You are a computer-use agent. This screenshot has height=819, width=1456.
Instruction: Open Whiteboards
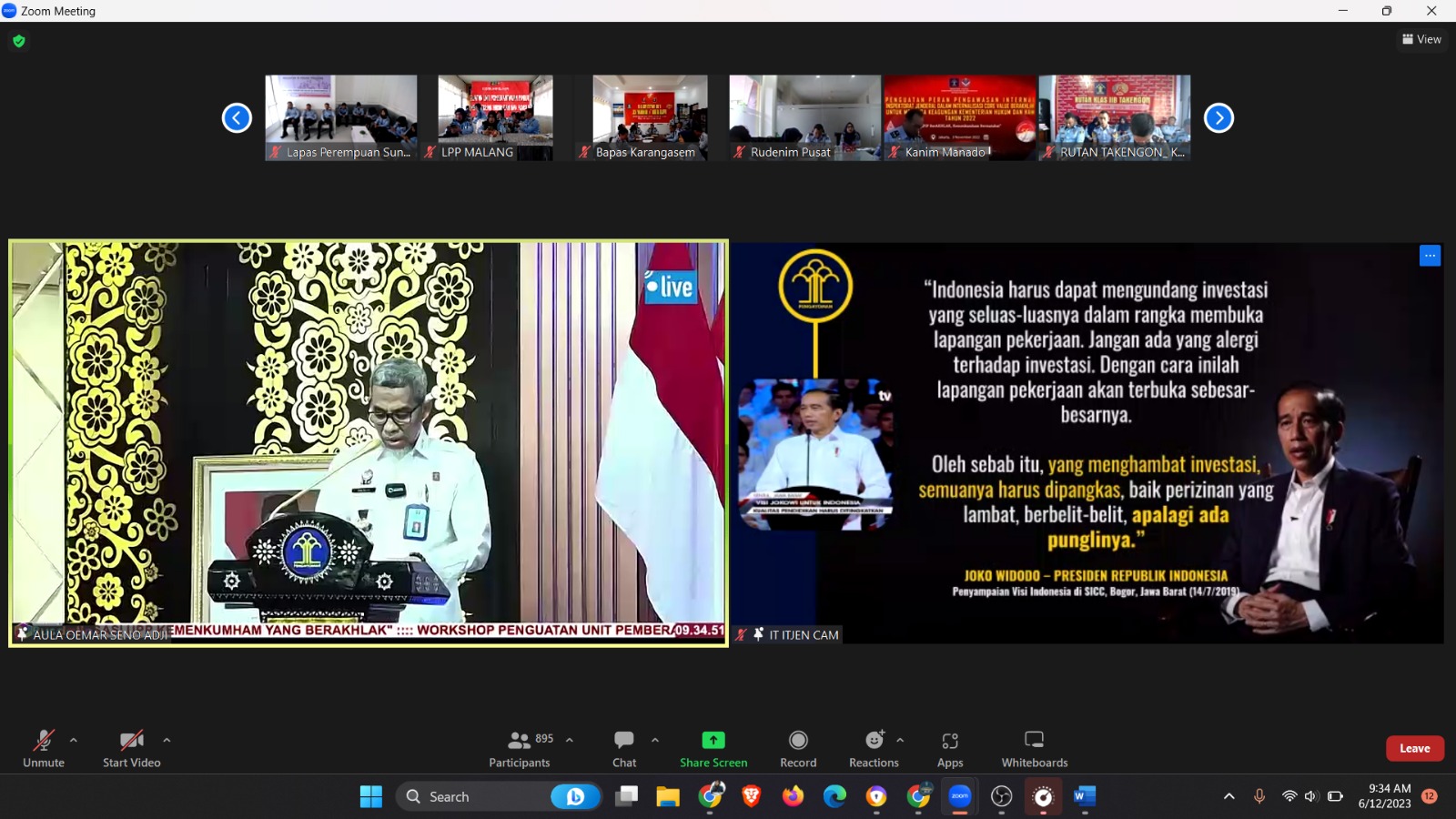[1035, 748]
